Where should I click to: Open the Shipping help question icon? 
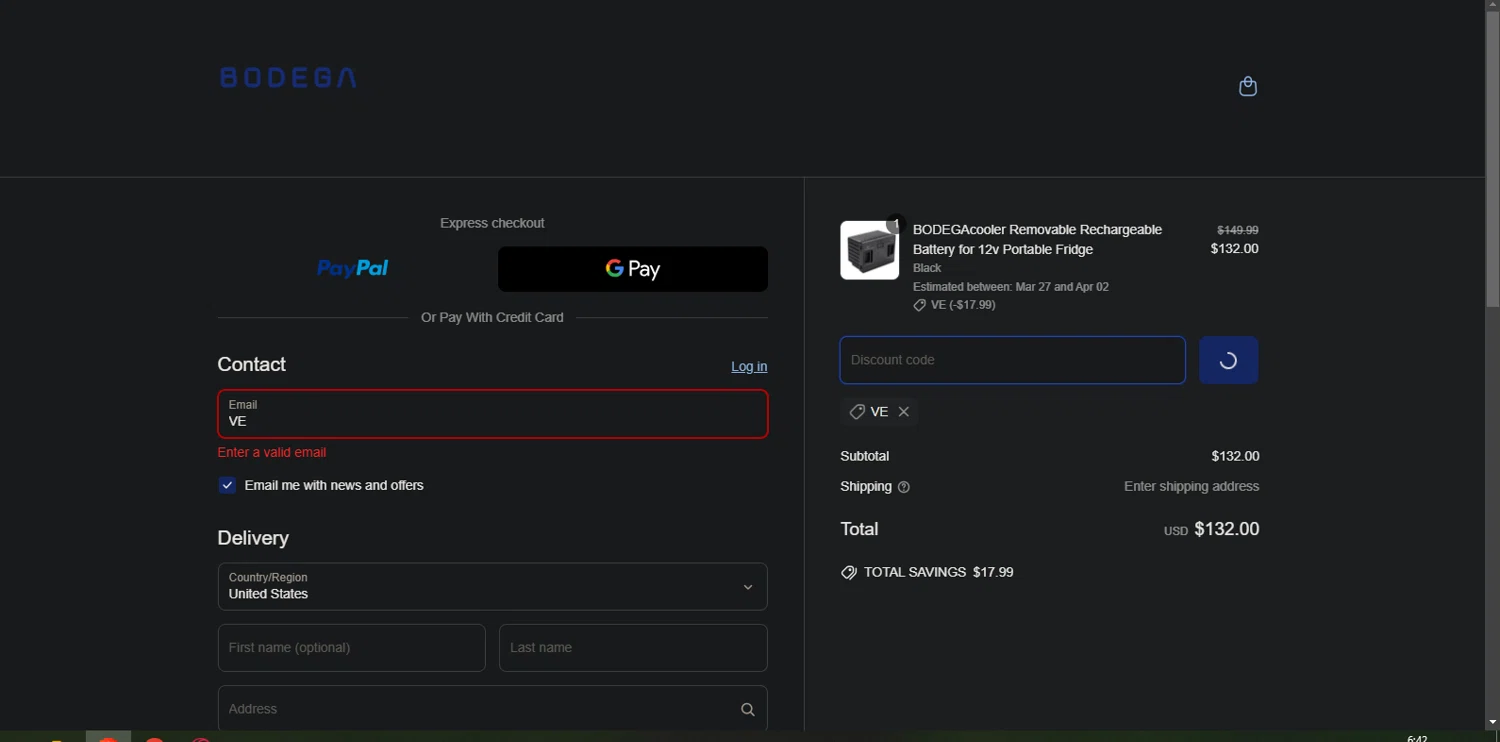(904, 487)
